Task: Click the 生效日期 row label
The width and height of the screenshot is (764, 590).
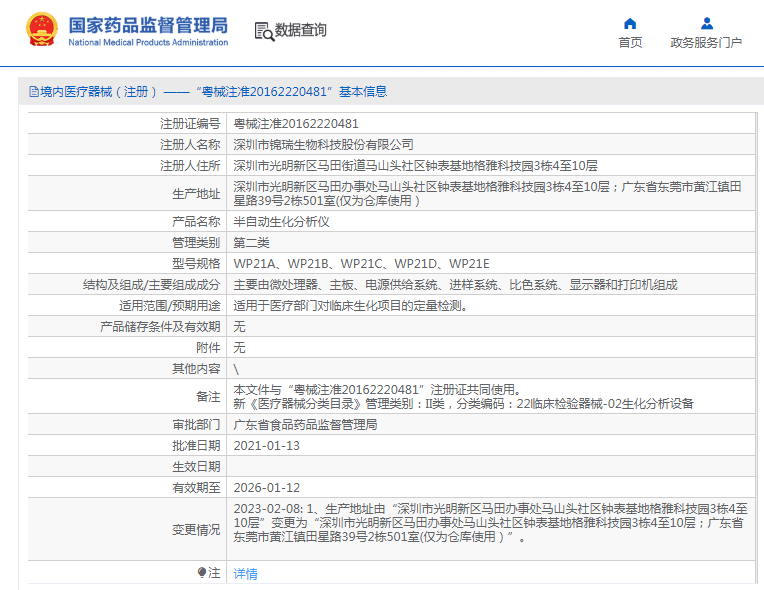Action: (x=196, y=467)
